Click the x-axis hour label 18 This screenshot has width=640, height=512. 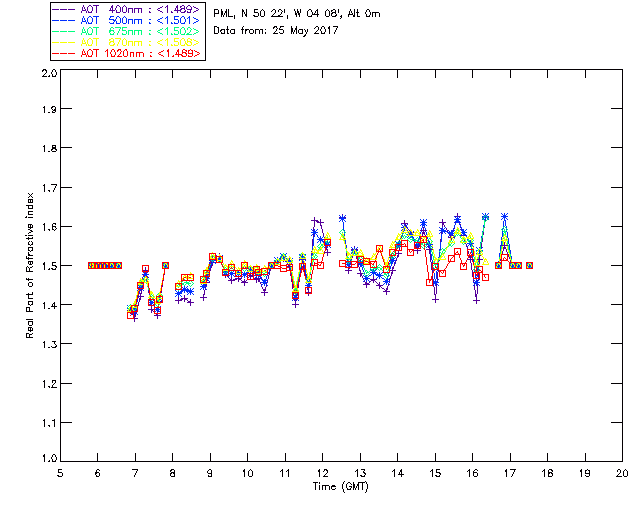point(547,473)
